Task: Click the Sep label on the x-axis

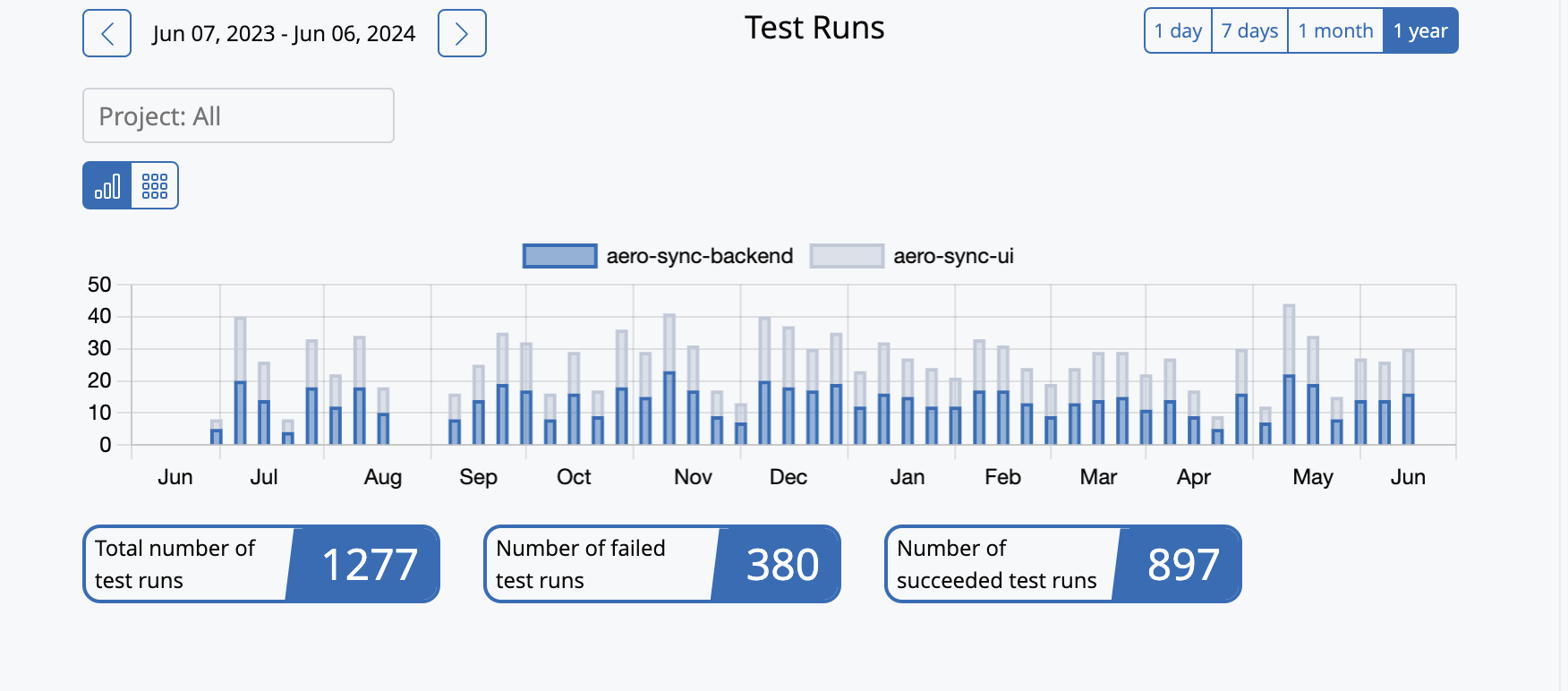Action: [x=479, y=477]
